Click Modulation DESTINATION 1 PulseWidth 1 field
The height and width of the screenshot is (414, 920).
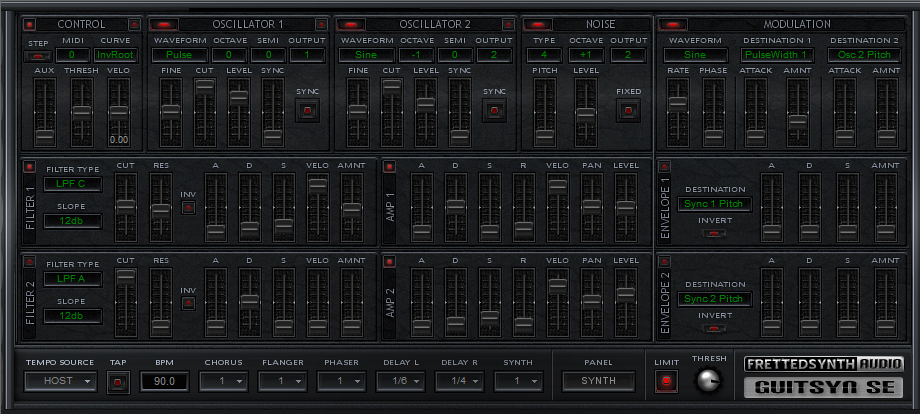pos(779,55)
